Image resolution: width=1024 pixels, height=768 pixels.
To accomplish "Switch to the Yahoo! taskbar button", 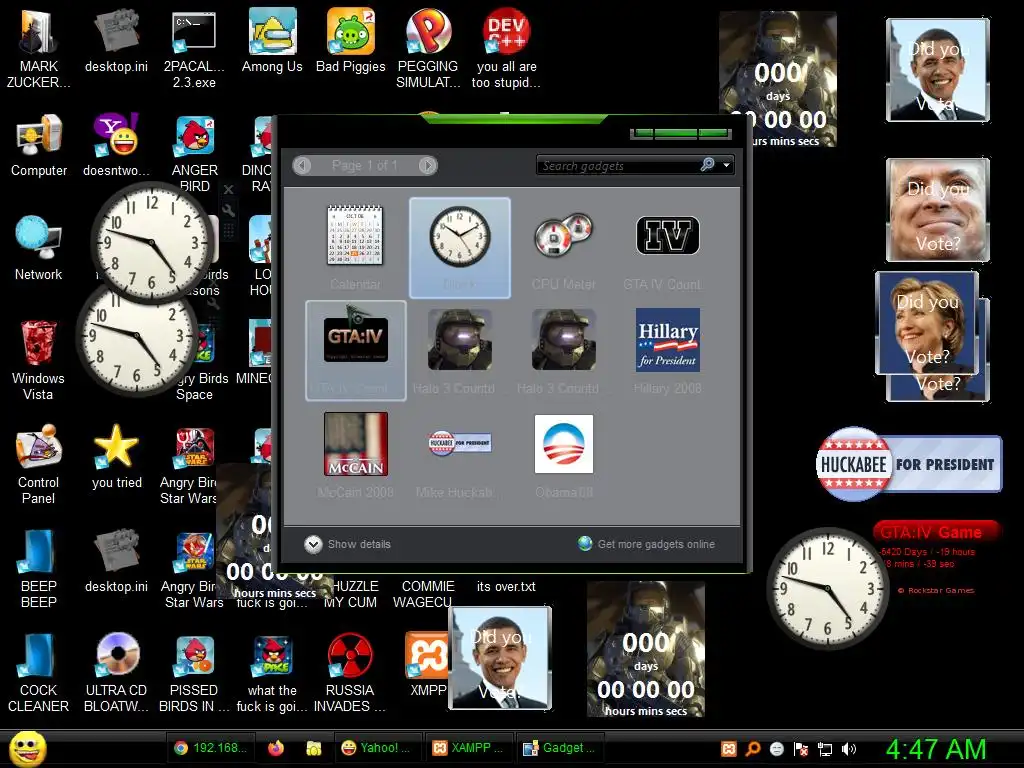I will 377,748.
